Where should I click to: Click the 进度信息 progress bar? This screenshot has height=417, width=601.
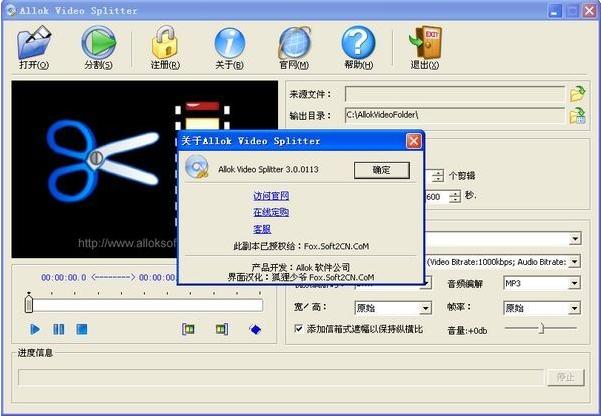tap(281, 377)
